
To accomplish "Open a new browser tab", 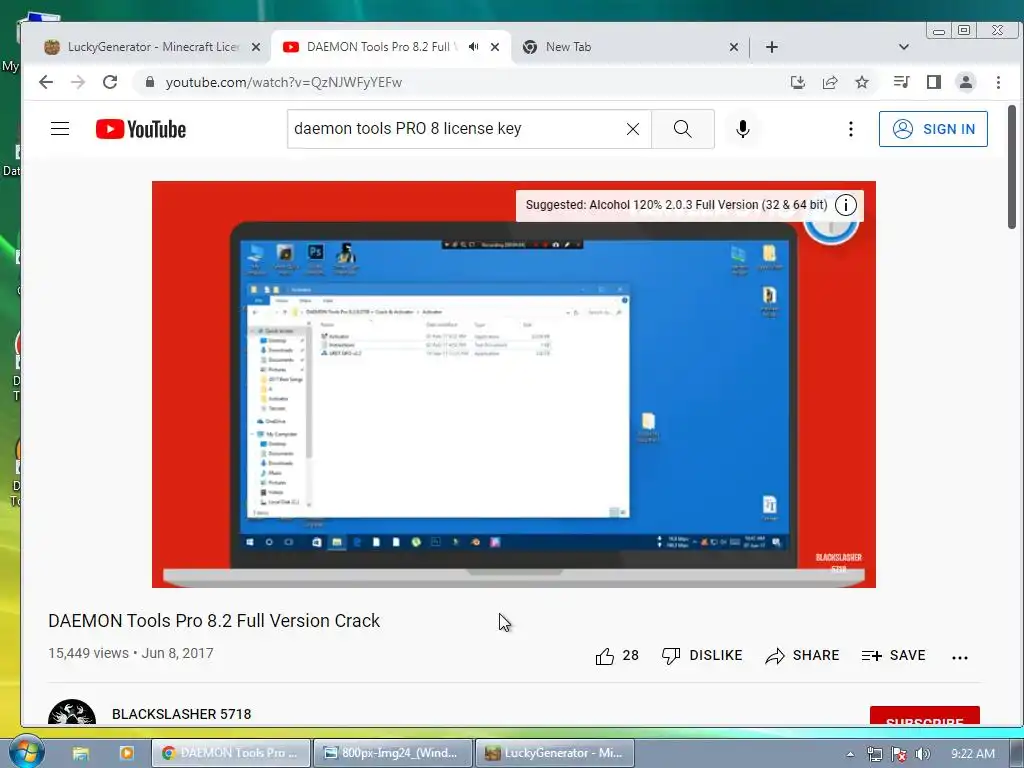I will point(771,47).
